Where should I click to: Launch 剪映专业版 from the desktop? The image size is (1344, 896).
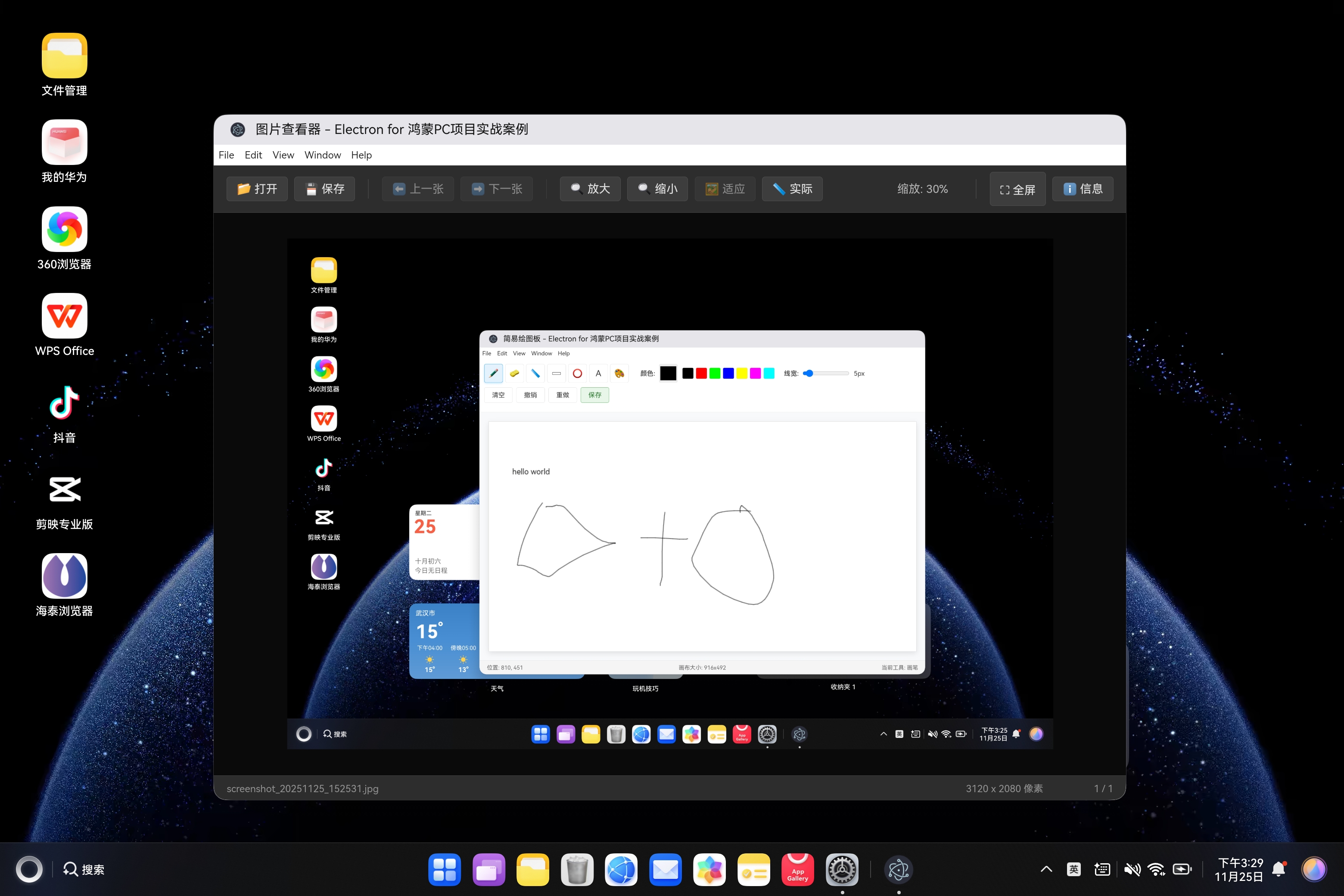65,490
